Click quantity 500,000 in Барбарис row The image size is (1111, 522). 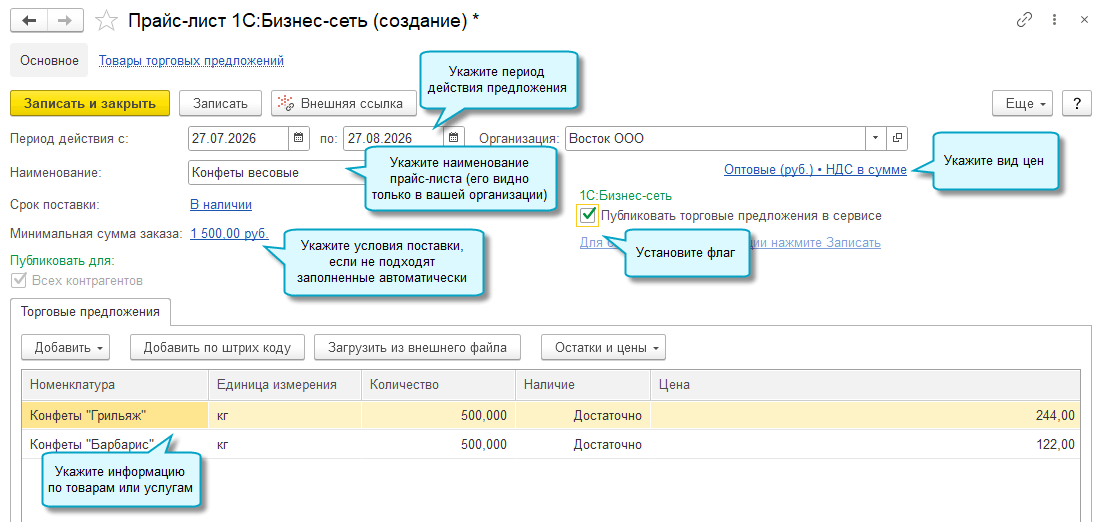coord(439,445)
